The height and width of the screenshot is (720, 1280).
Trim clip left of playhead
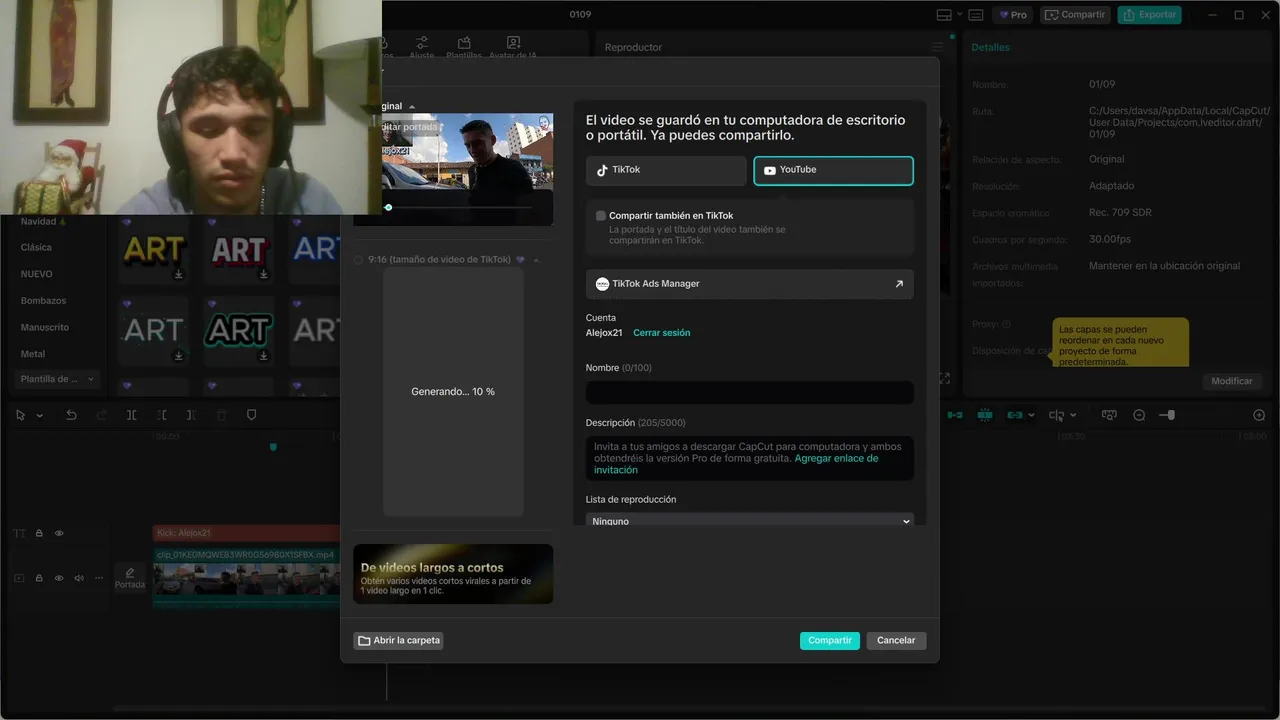point(162,415)
